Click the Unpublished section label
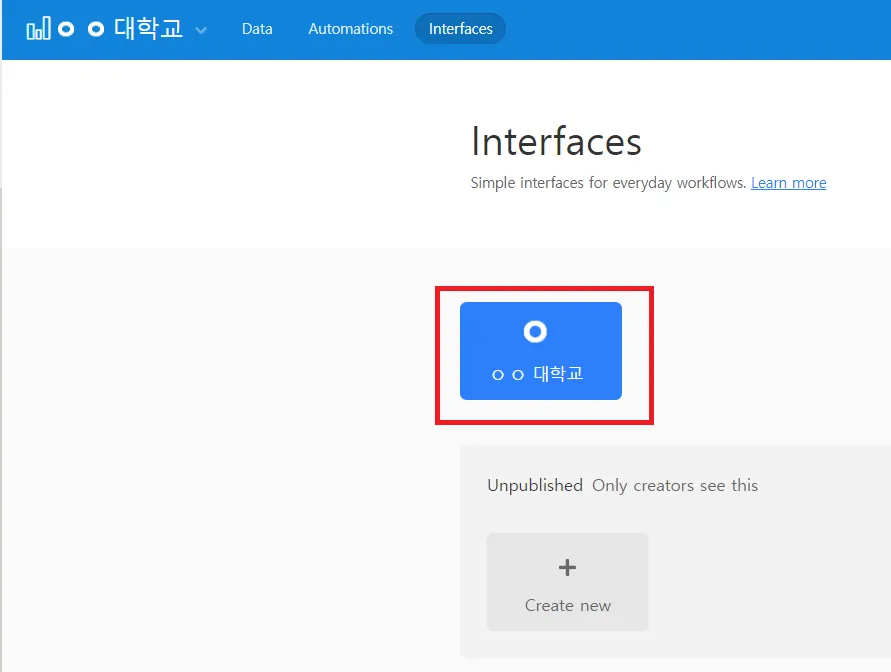Image resolution: width=891 pixels, height=672 pixels. click(x=535, y=485)
